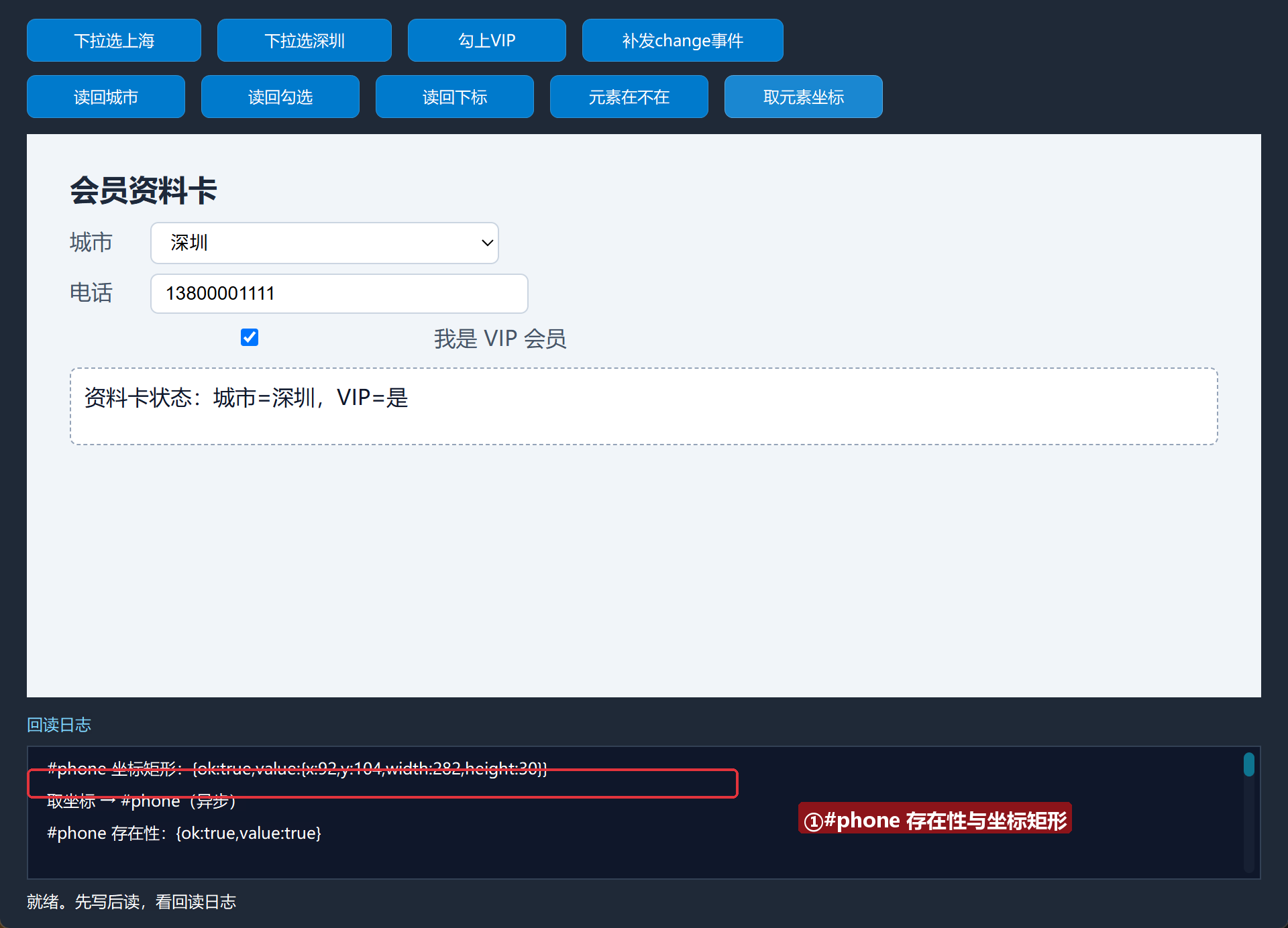The image size is (1288, 928).
Task: Click the 下拉选深圳 button
Action: pos(305,40)
